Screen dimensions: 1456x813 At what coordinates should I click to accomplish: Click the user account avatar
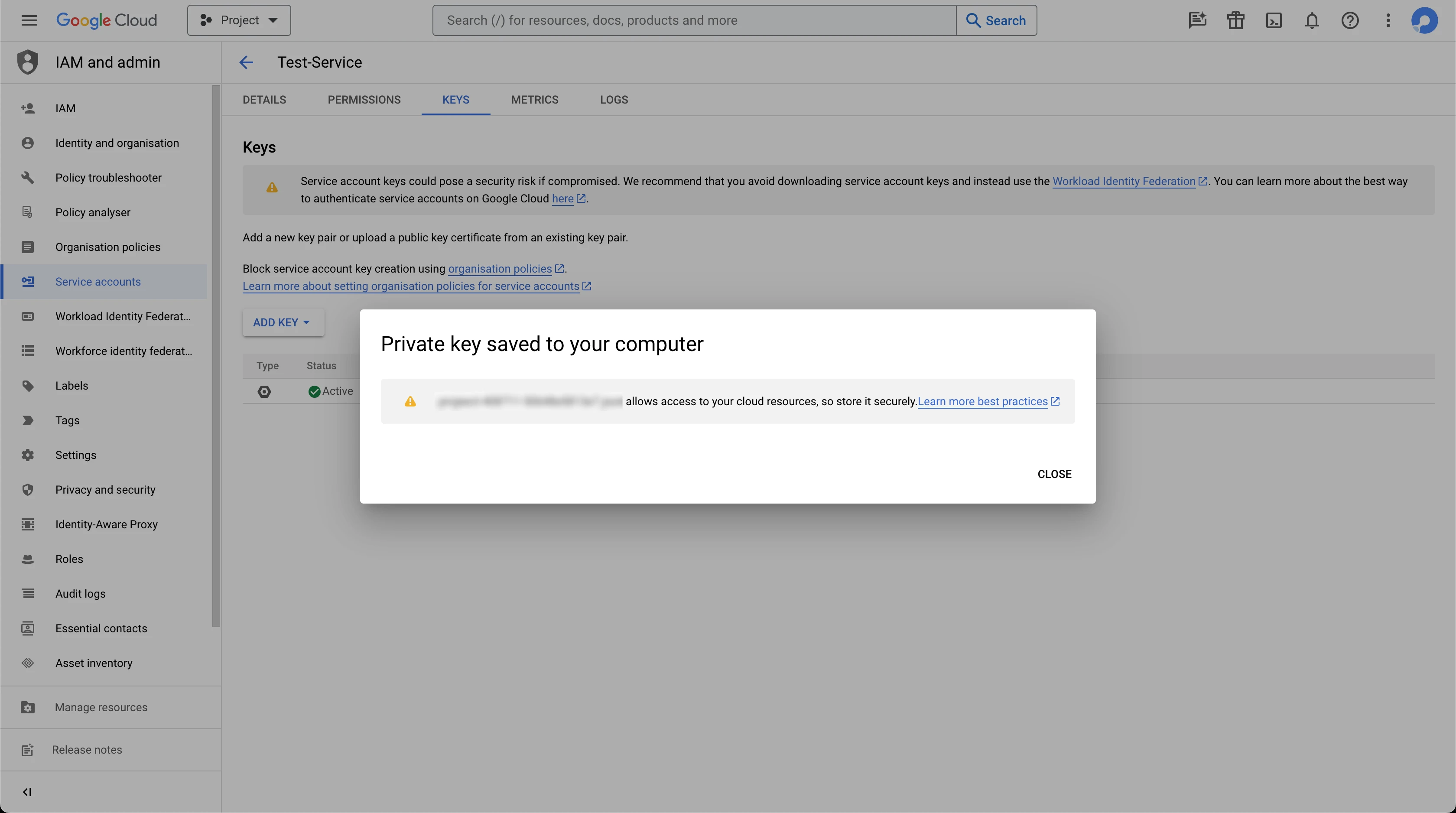tap(1424, 20)
